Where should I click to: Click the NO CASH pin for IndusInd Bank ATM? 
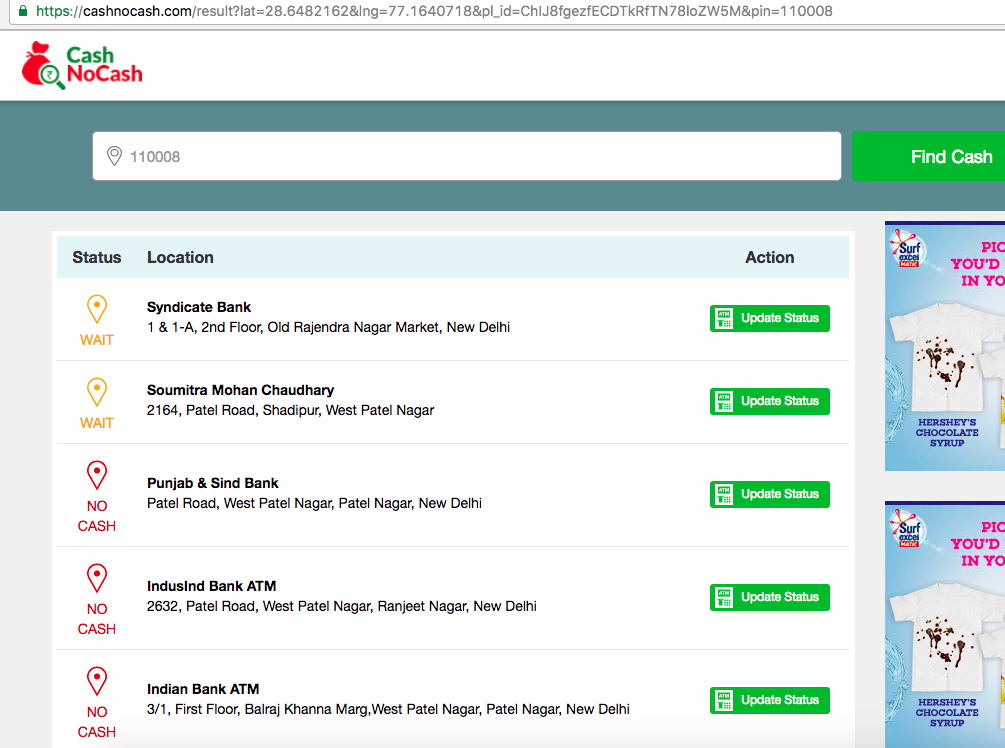click(97, 578)
